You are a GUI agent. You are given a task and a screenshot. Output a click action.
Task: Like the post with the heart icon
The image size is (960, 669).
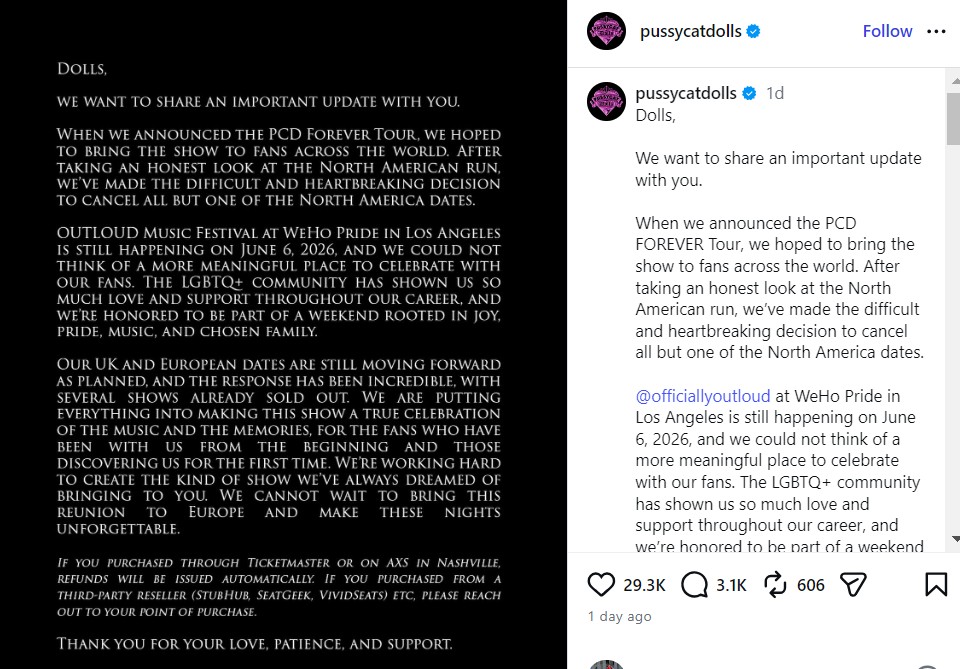click(x=601, y=585)
